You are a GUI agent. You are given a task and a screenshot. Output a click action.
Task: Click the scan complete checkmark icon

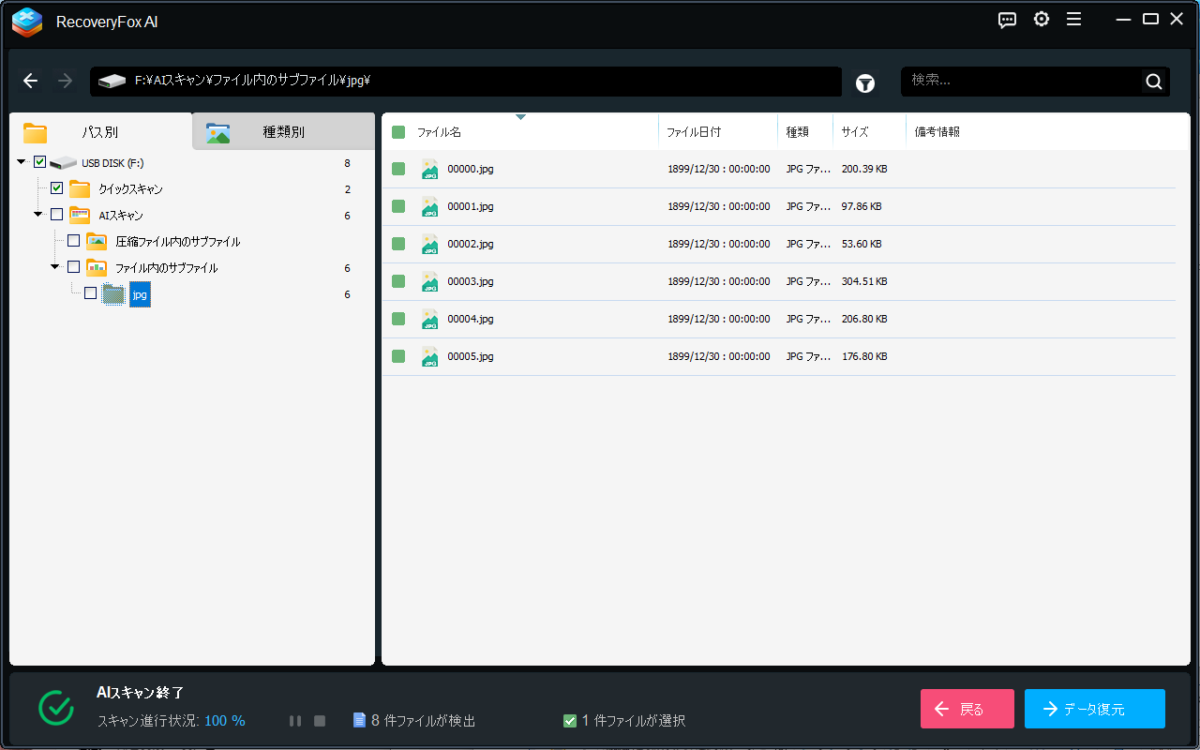pos(56,707)
